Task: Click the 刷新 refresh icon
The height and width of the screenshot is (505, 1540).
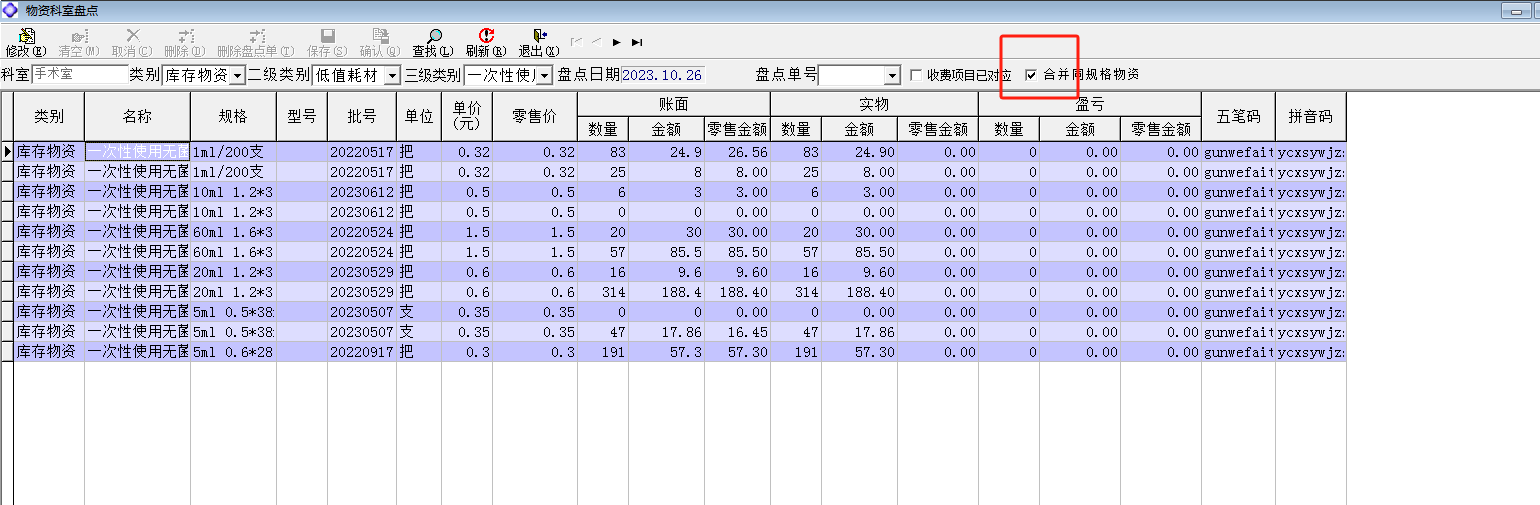Action: click(486, 35)
